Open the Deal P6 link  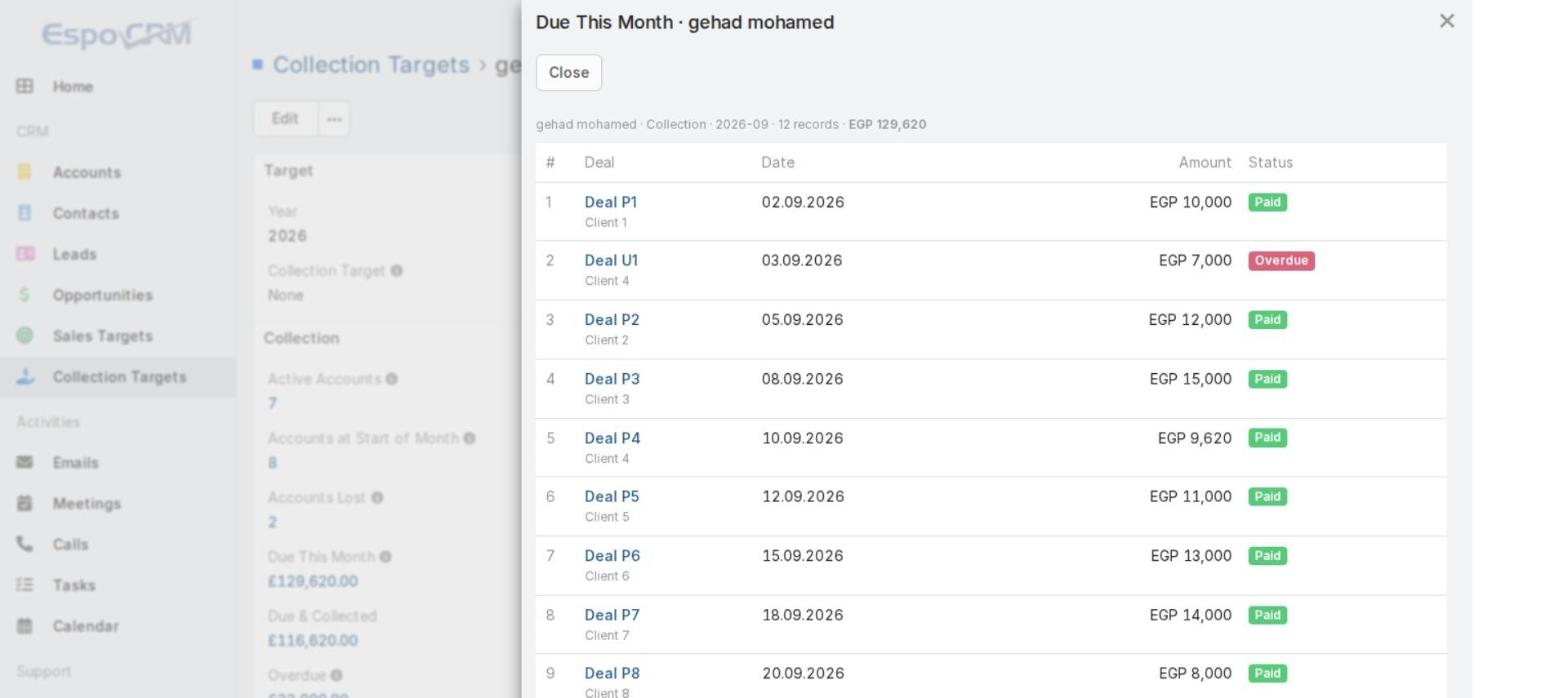click(x=612, y=556)
